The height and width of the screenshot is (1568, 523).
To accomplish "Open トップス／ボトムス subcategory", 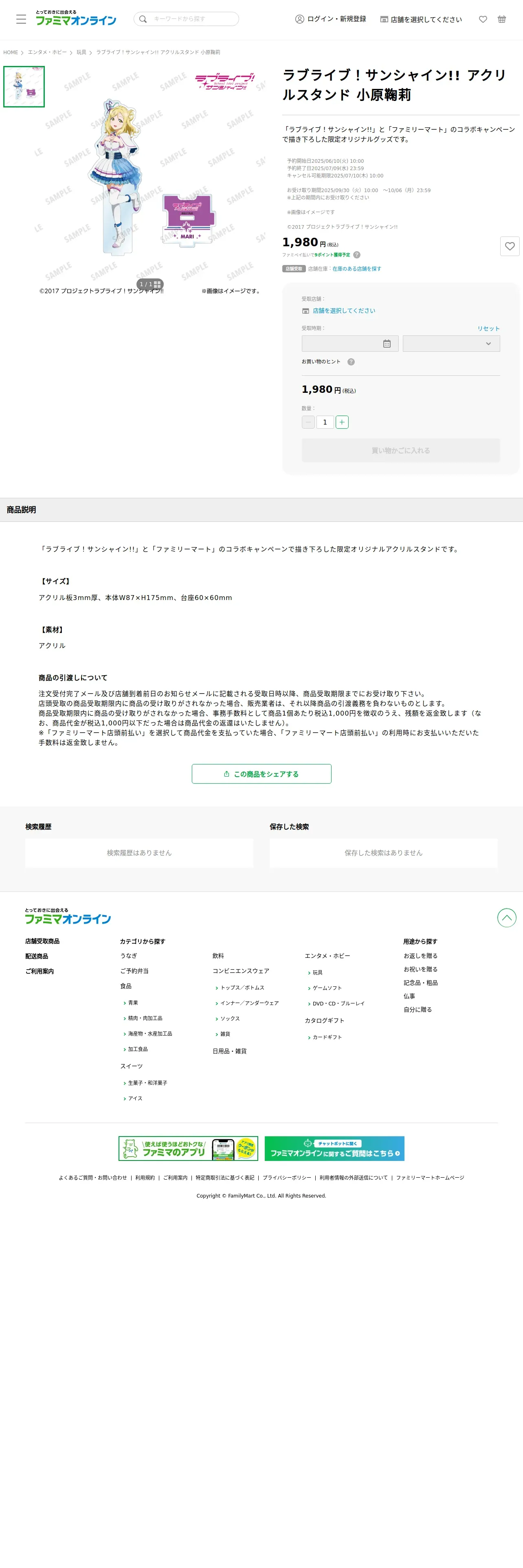I will [x=242, y=987].
